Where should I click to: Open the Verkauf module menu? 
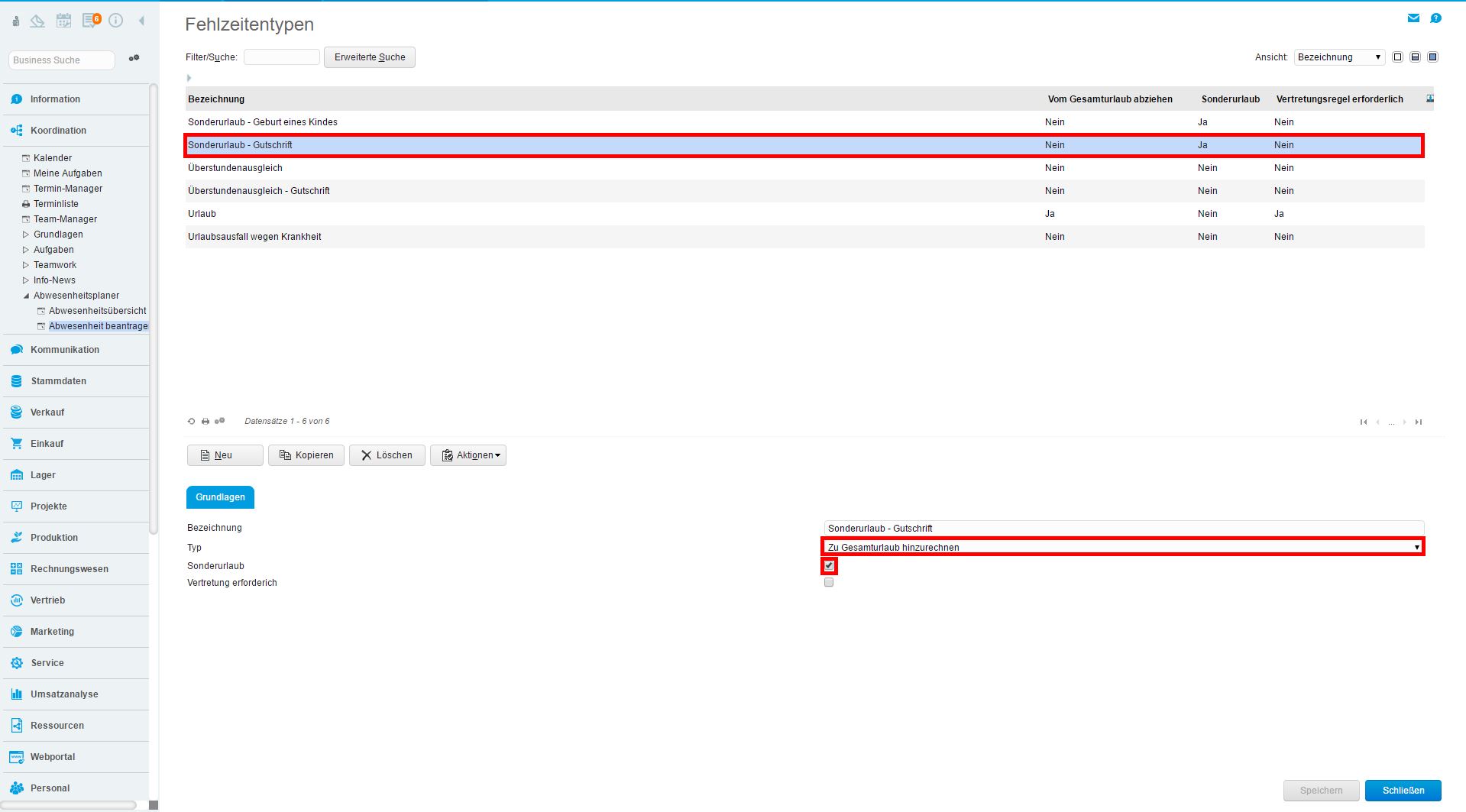tap(76, 412)
